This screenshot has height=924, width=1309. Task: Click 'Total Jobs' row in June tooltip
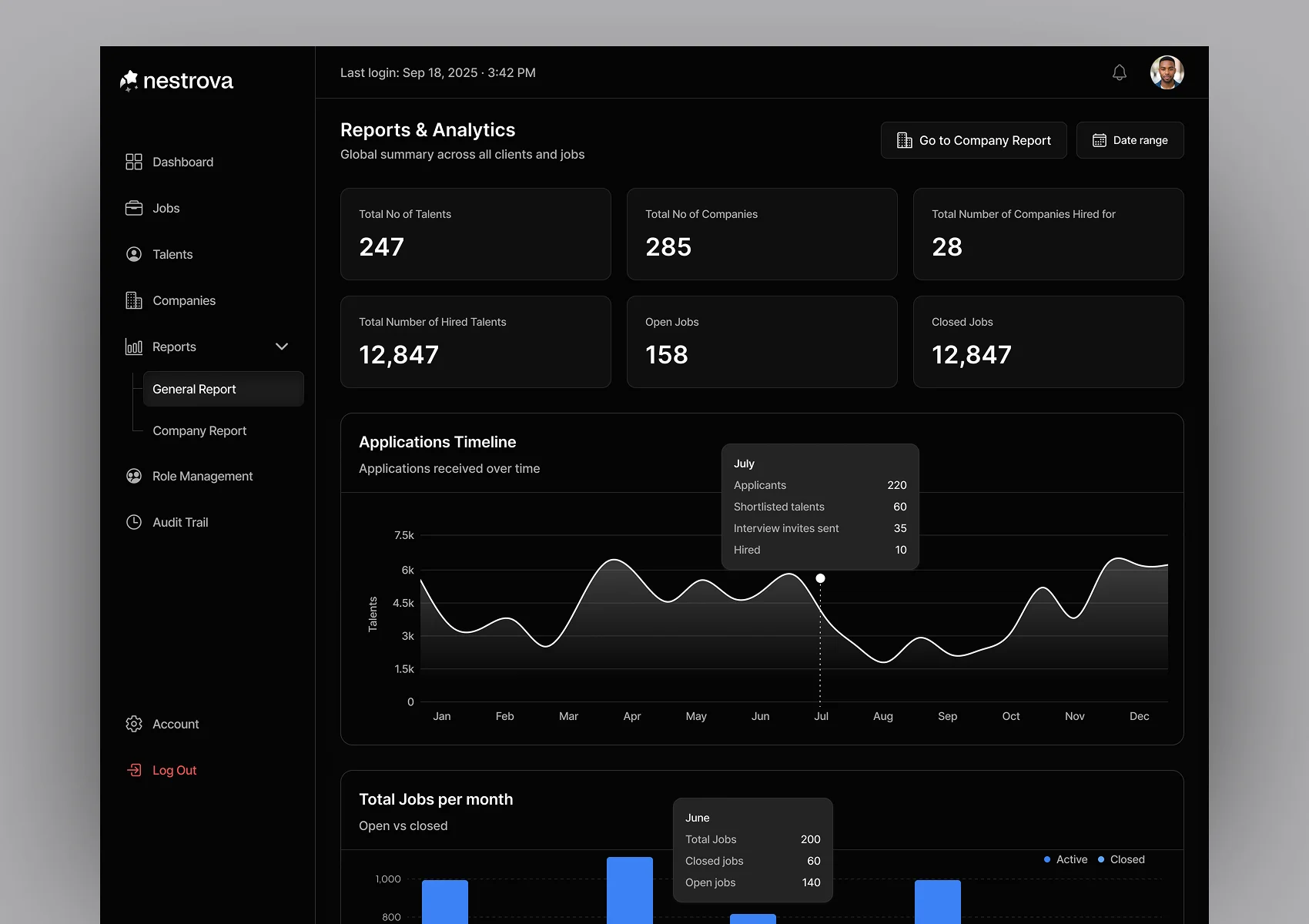point(753,839)
